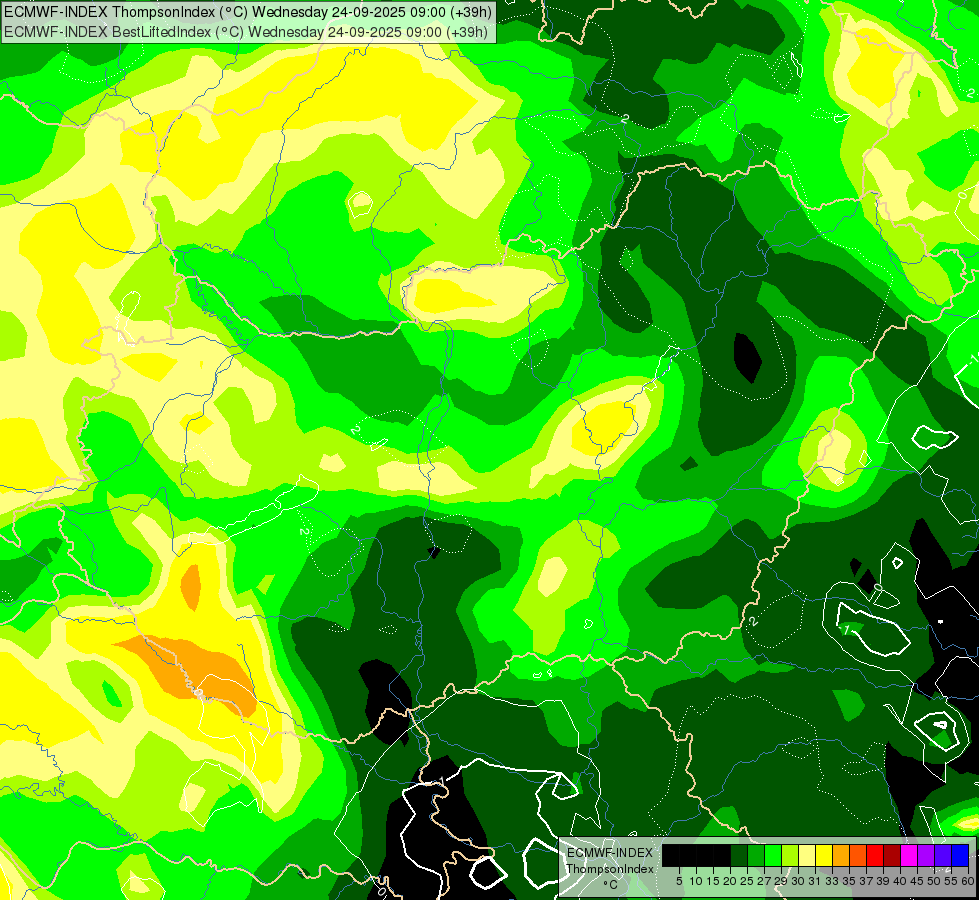Image resolution: width=979 pixels, height=900 pixels.
Task: Click the legend tick value 40
Action: tap(901, 881)
